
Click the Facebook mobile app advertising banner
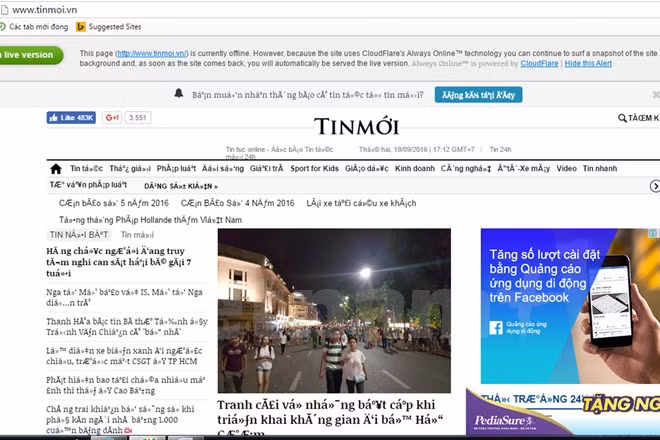[x=570, y=306]
